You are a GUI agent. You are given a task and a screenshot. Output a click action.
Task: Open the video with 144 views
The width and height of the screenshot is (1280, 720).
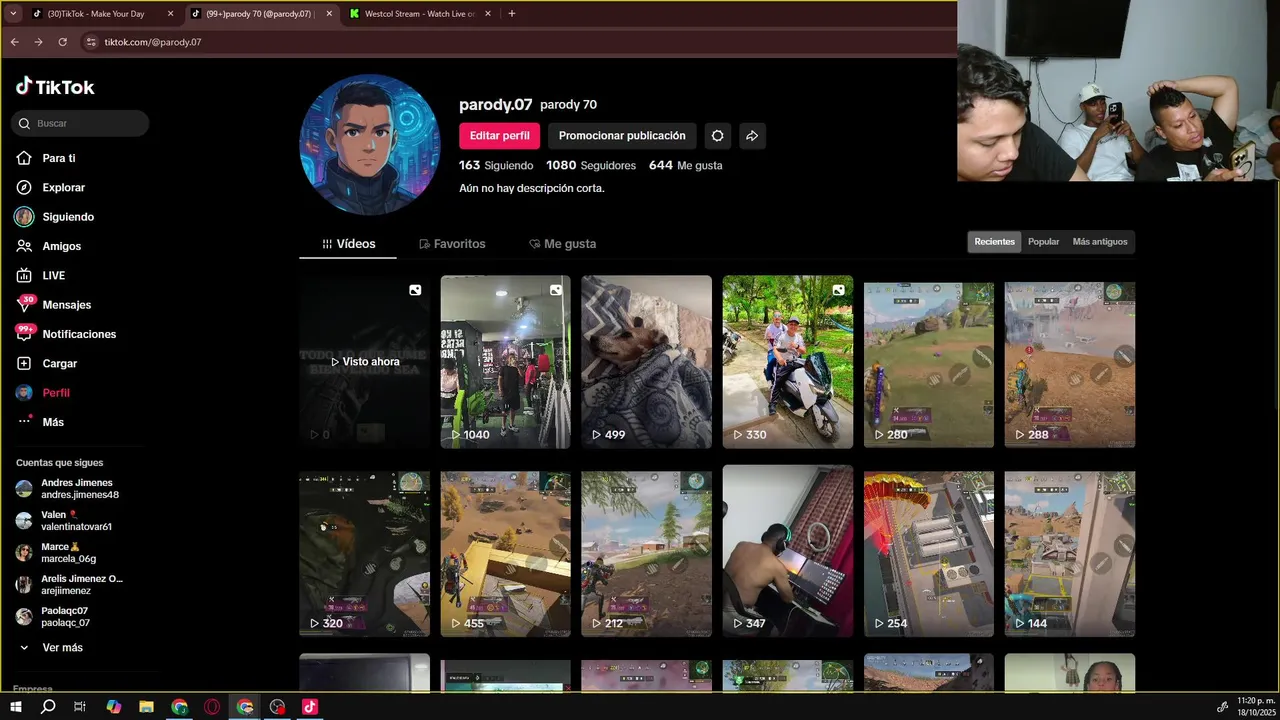pyautogui.click(x=1070, y=554)
